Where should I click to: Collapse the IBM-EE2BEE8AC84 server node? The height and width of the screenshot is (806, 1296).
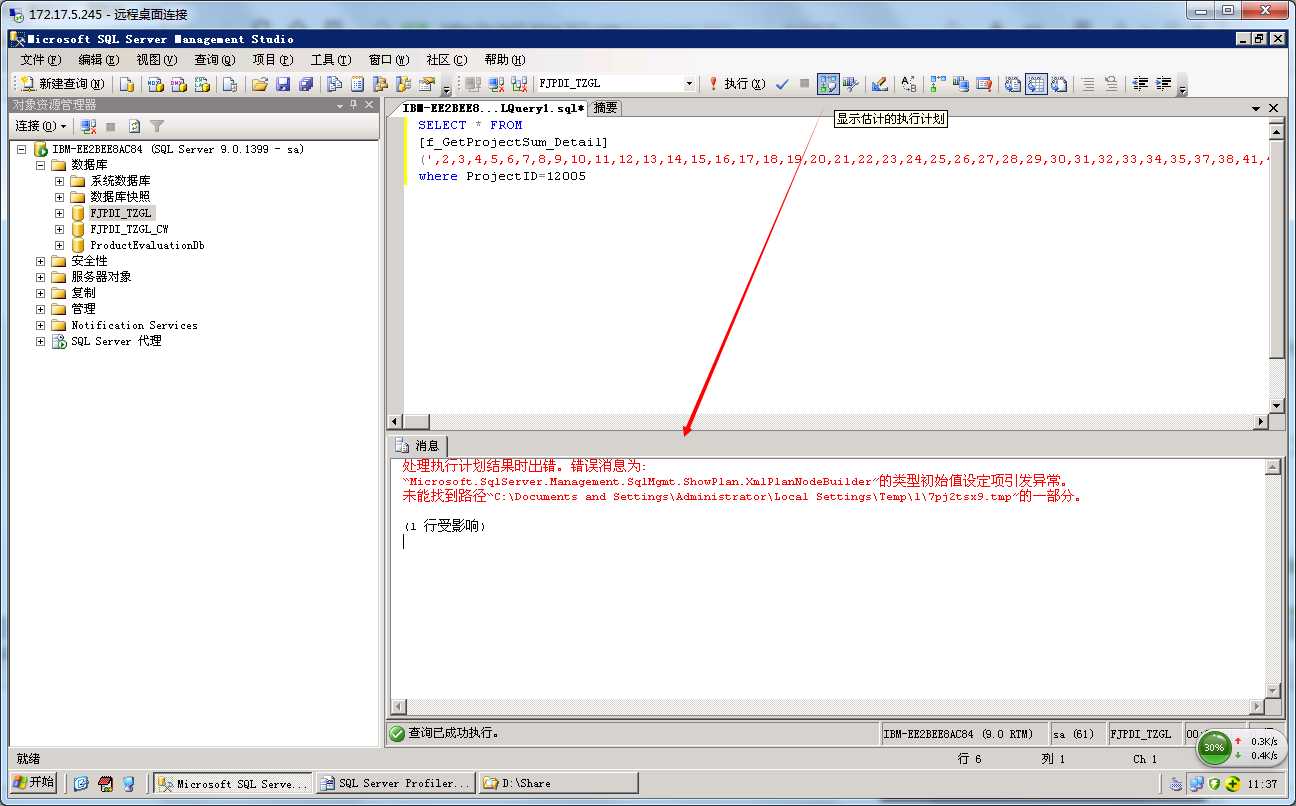(x=22, y=149)
